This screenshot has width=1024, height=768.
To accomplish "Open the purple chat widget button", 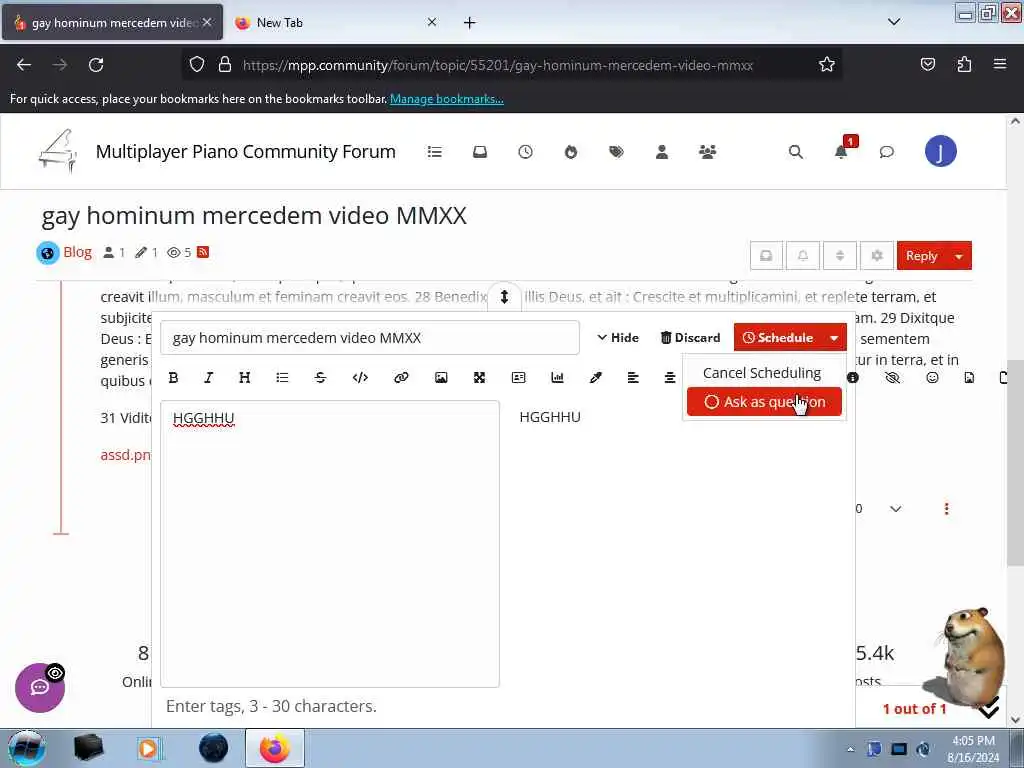I will tap(40, 688).
